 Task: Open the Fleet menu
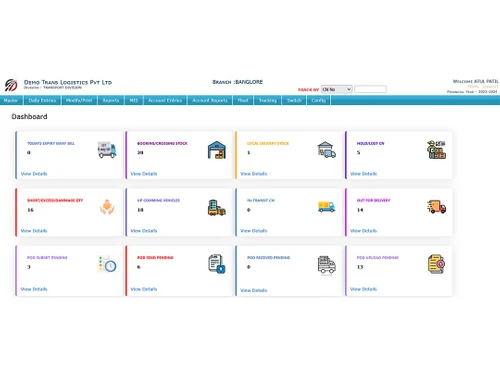click(x=243, y=100)
